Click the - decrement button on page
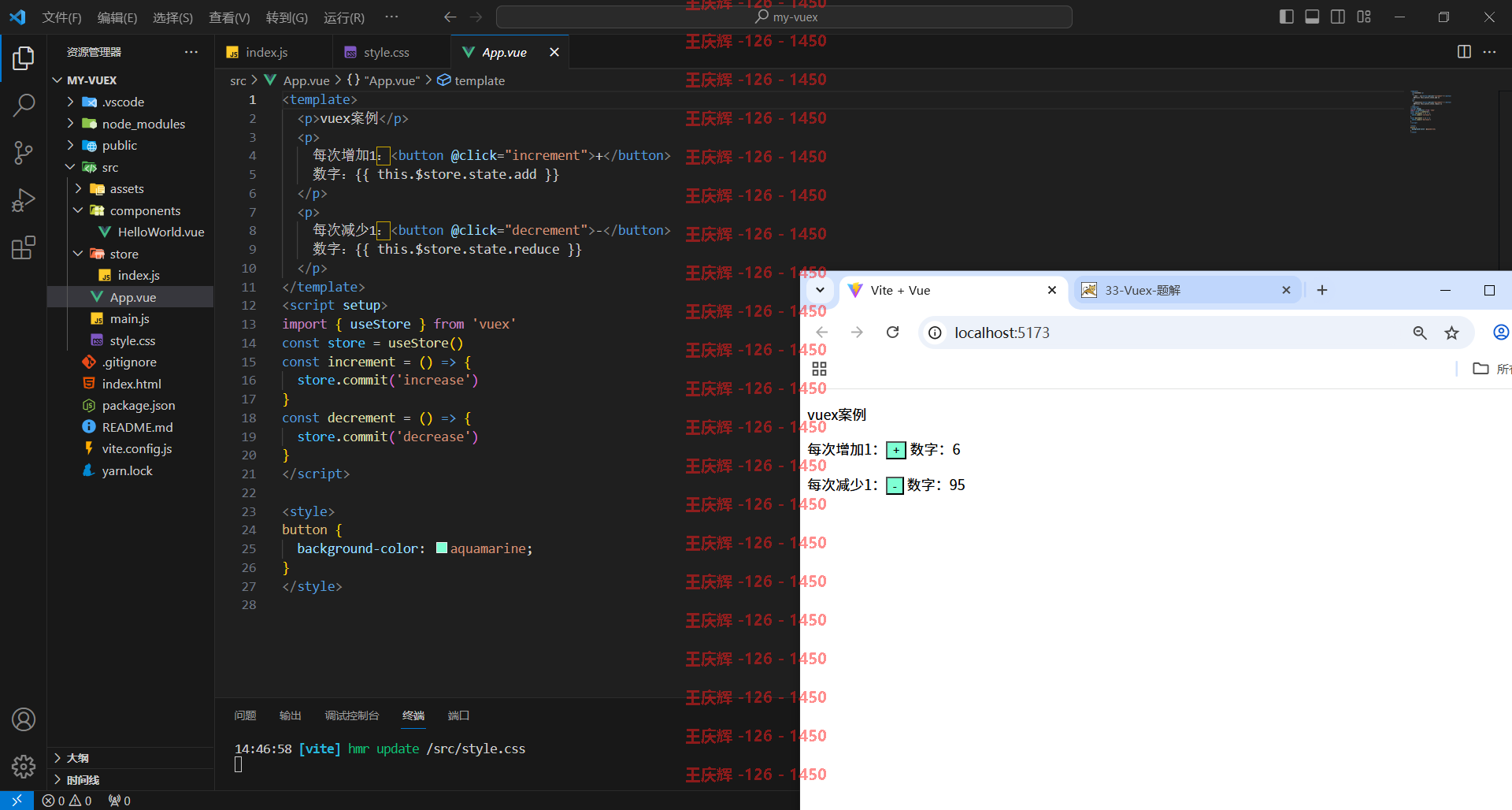Image resolution: width=1512 pixels, height=810 pixels. click(x=895, y=485)
